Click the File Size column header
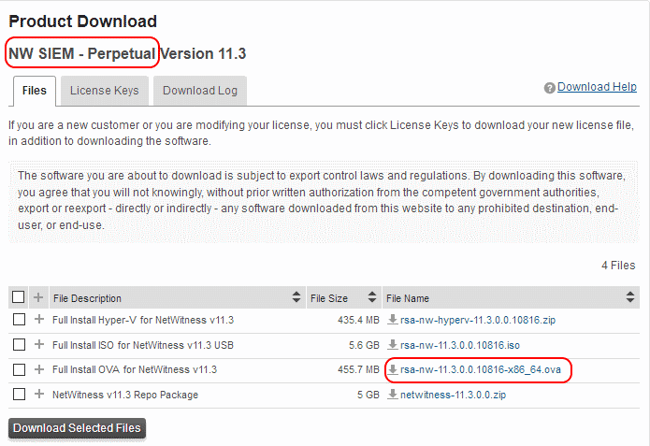The height and width of the screenshot is (446, 650). 343,298
